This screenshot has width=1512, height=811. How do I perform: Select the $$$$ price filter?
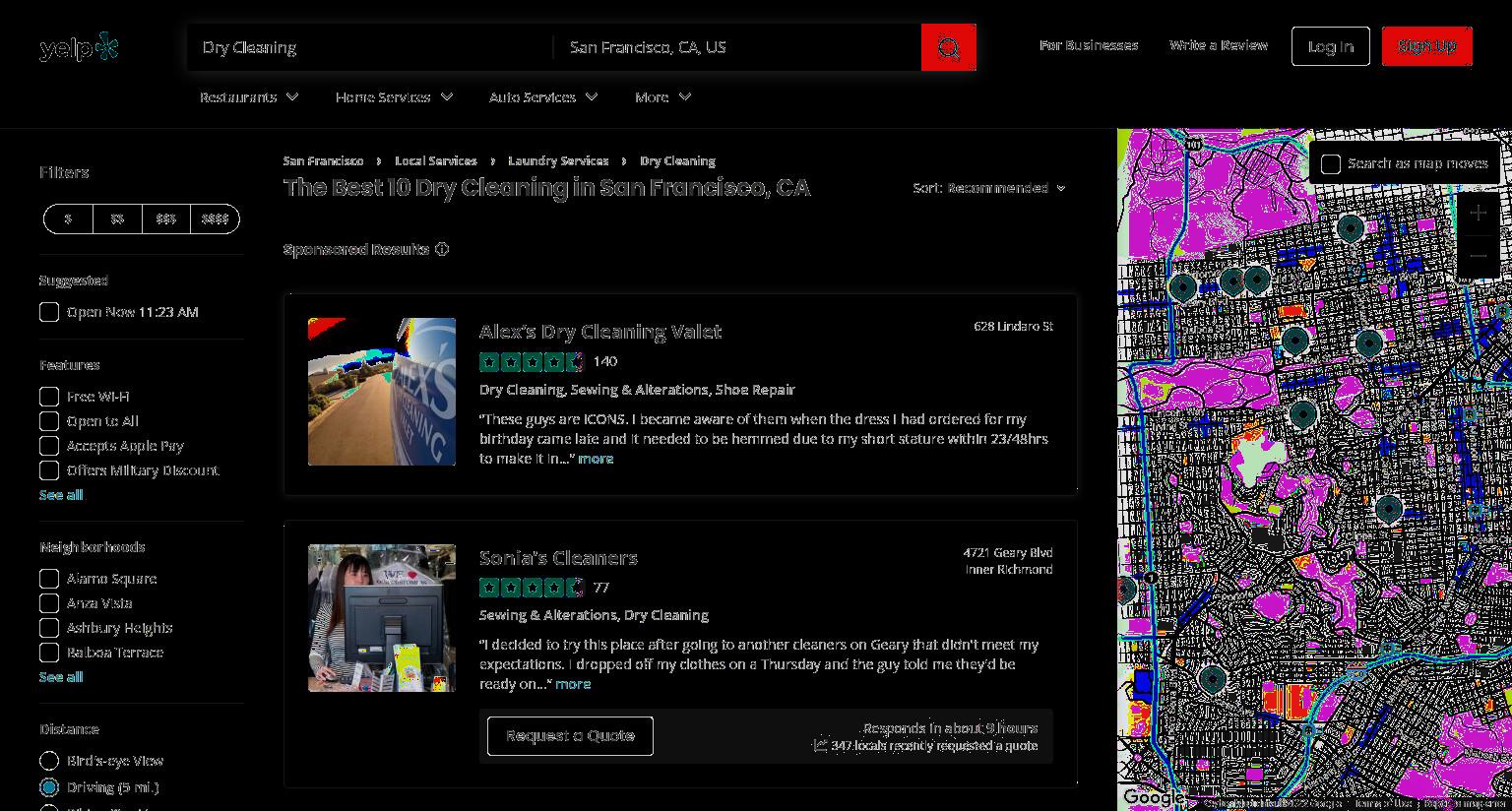[215, 218]
